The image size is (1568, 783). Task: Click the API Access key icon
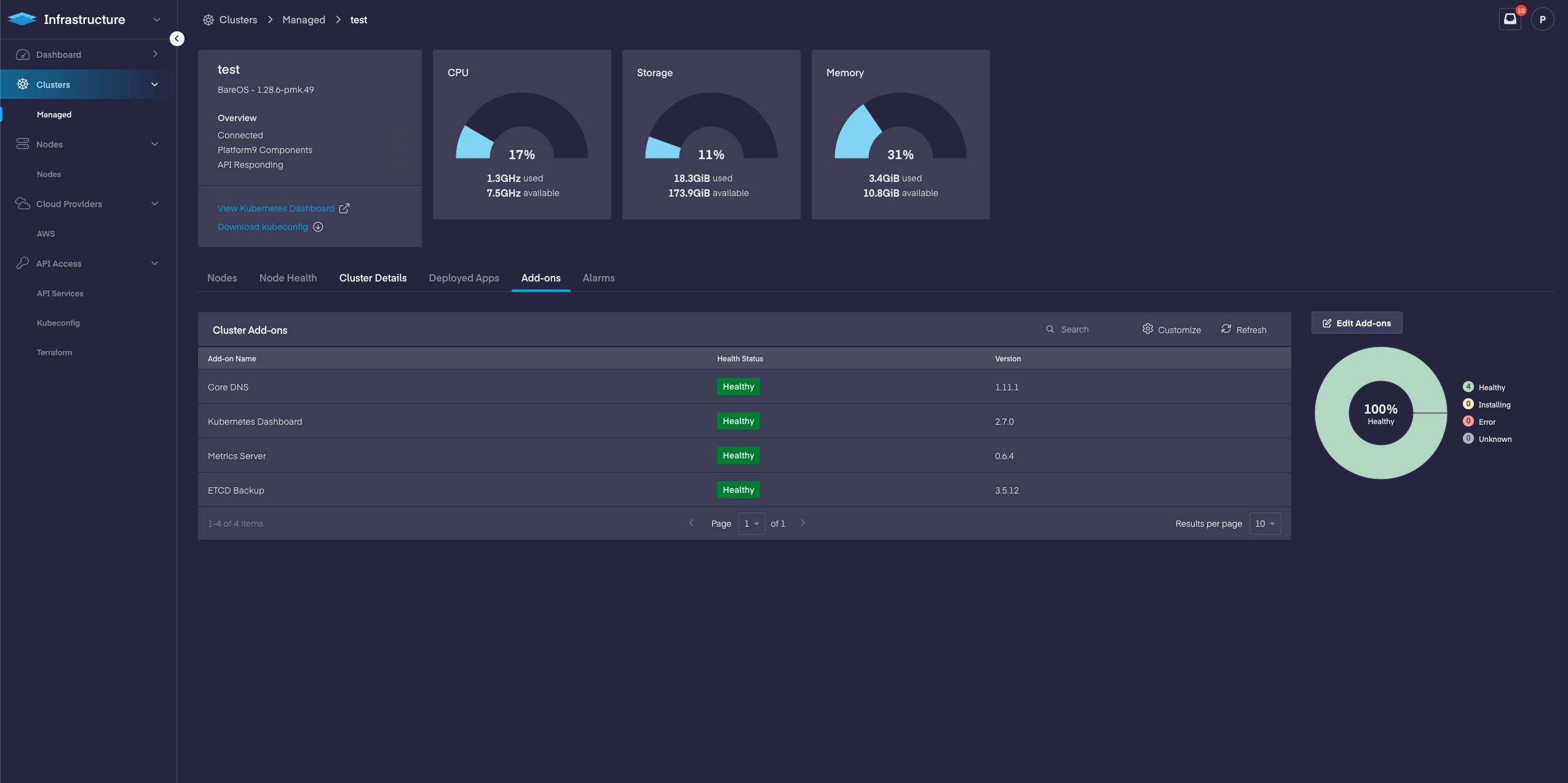[x=23, y=263]
